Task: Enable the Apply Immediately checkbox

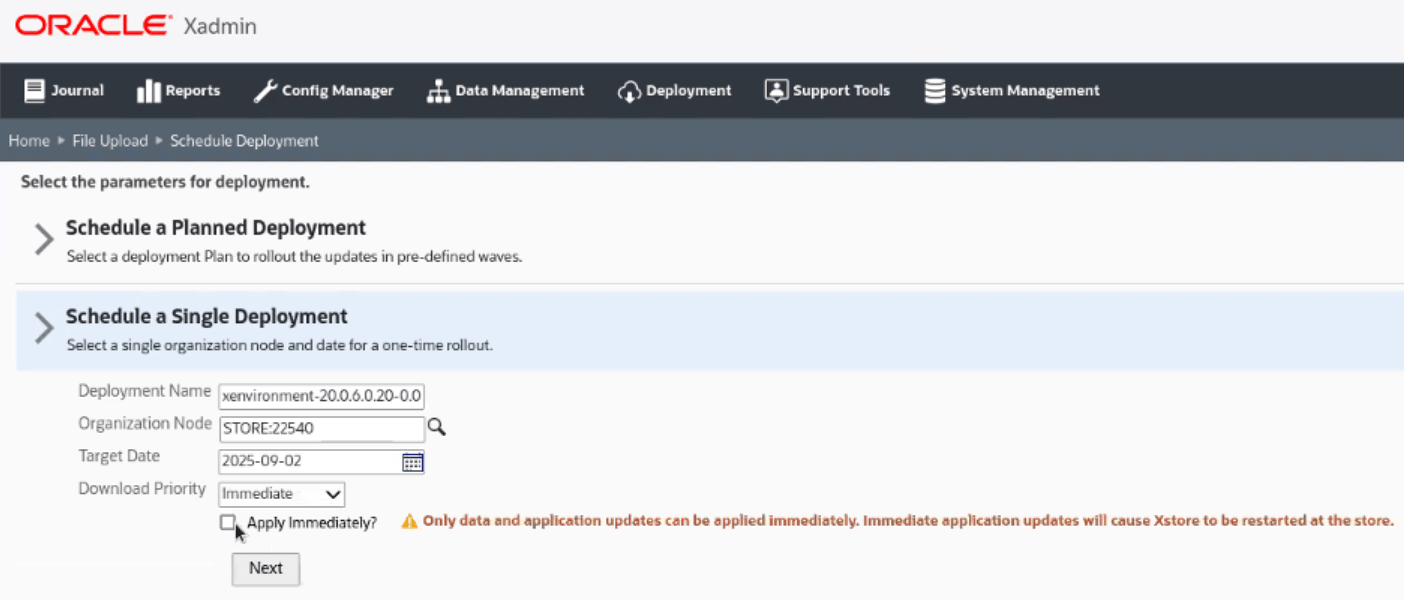Action: tap(228, 522)
